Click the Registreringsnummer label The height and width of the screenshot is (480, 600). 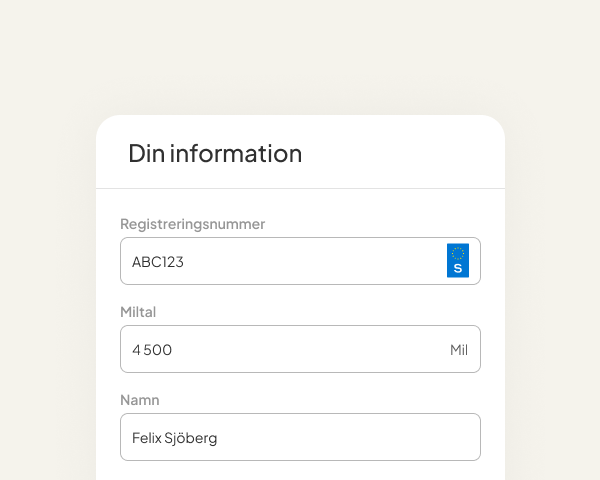tap(192, 224)
